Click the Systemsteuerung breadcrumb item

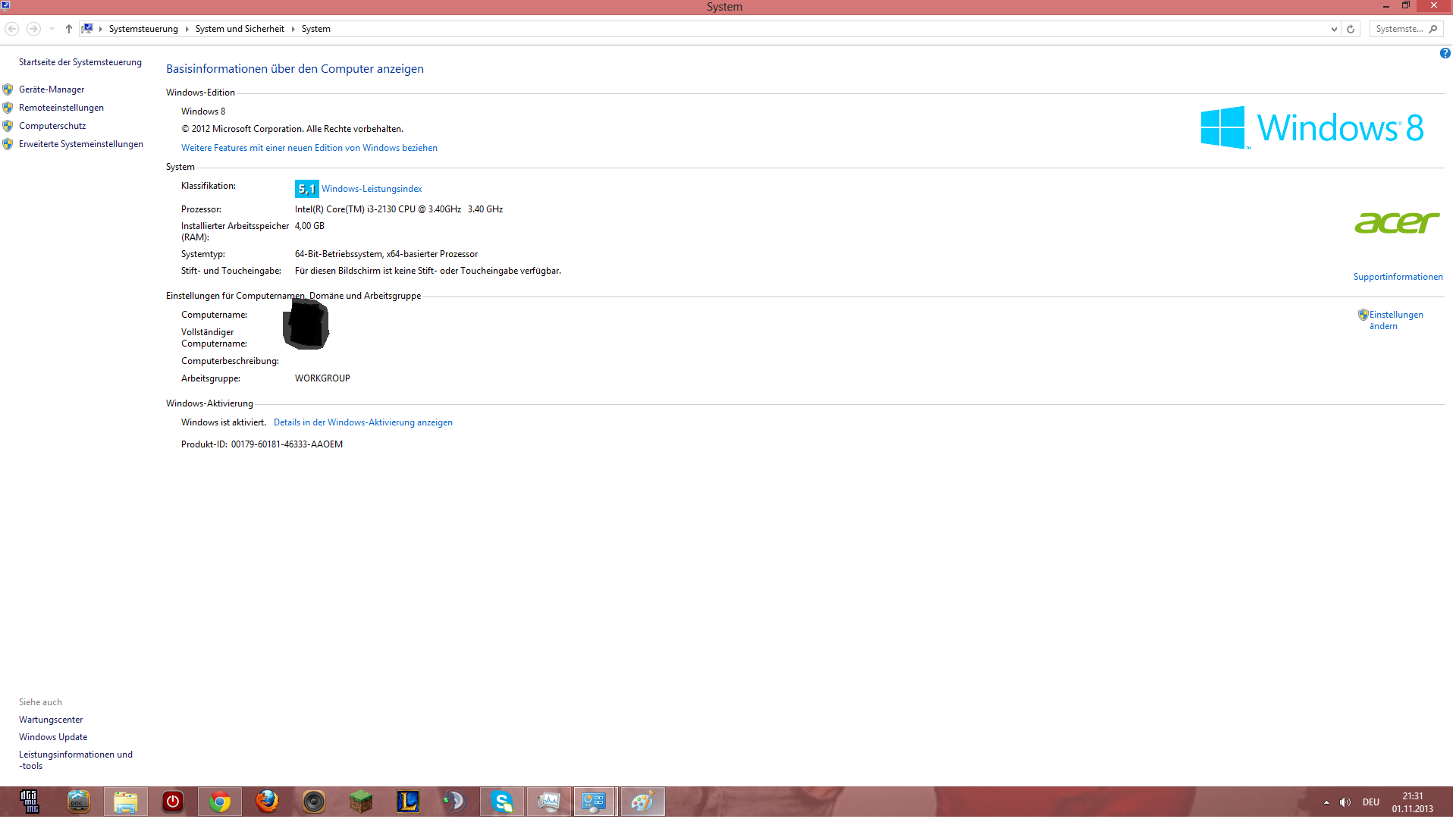click(x=143, y=29)
